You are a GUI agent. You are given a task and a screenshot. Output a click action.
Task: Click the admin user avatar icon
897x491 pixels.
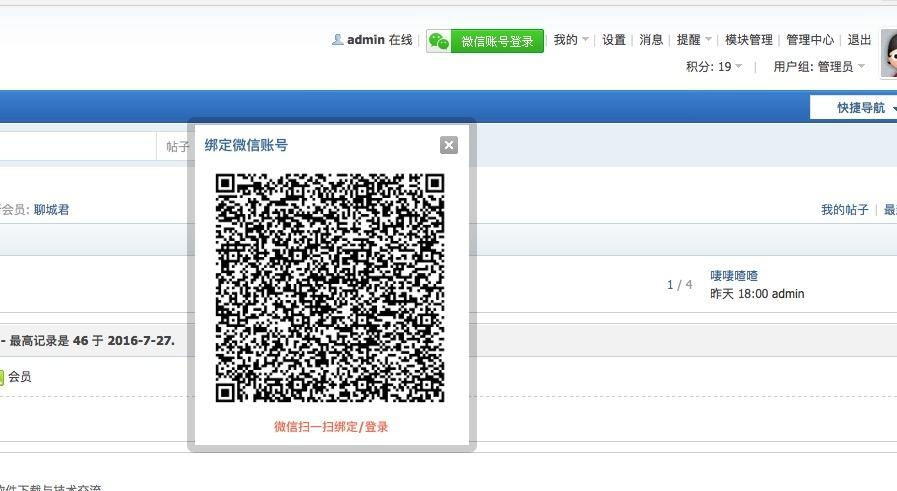coord(338,39)
